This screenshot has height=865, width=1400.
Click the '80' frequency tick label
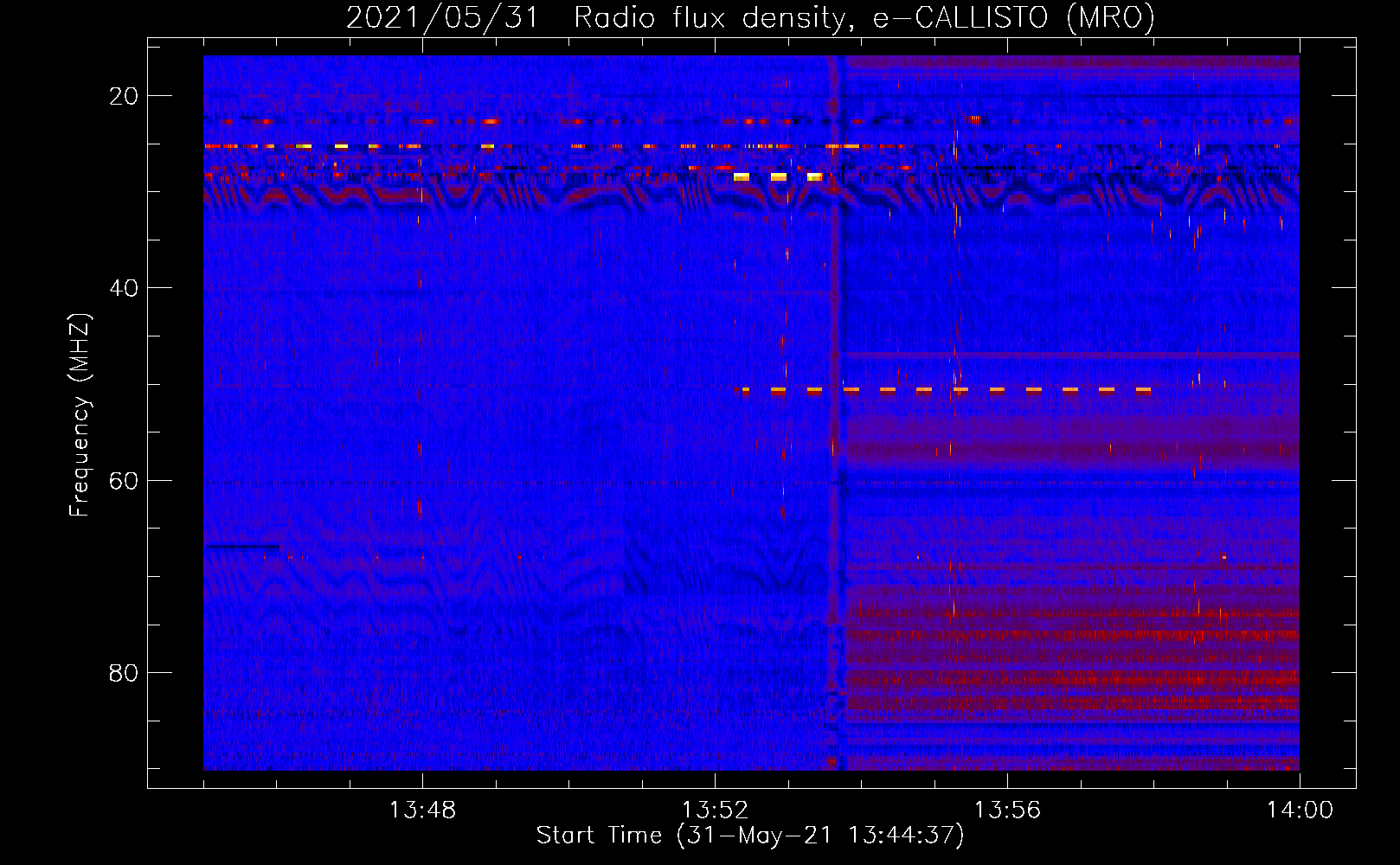pyautogui.click(x=124, y=672)
